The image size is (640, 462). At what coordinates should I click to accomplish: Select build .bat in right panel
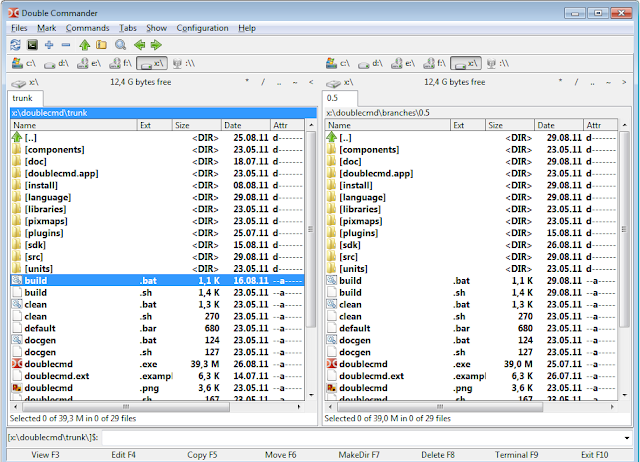click(471, 281)
